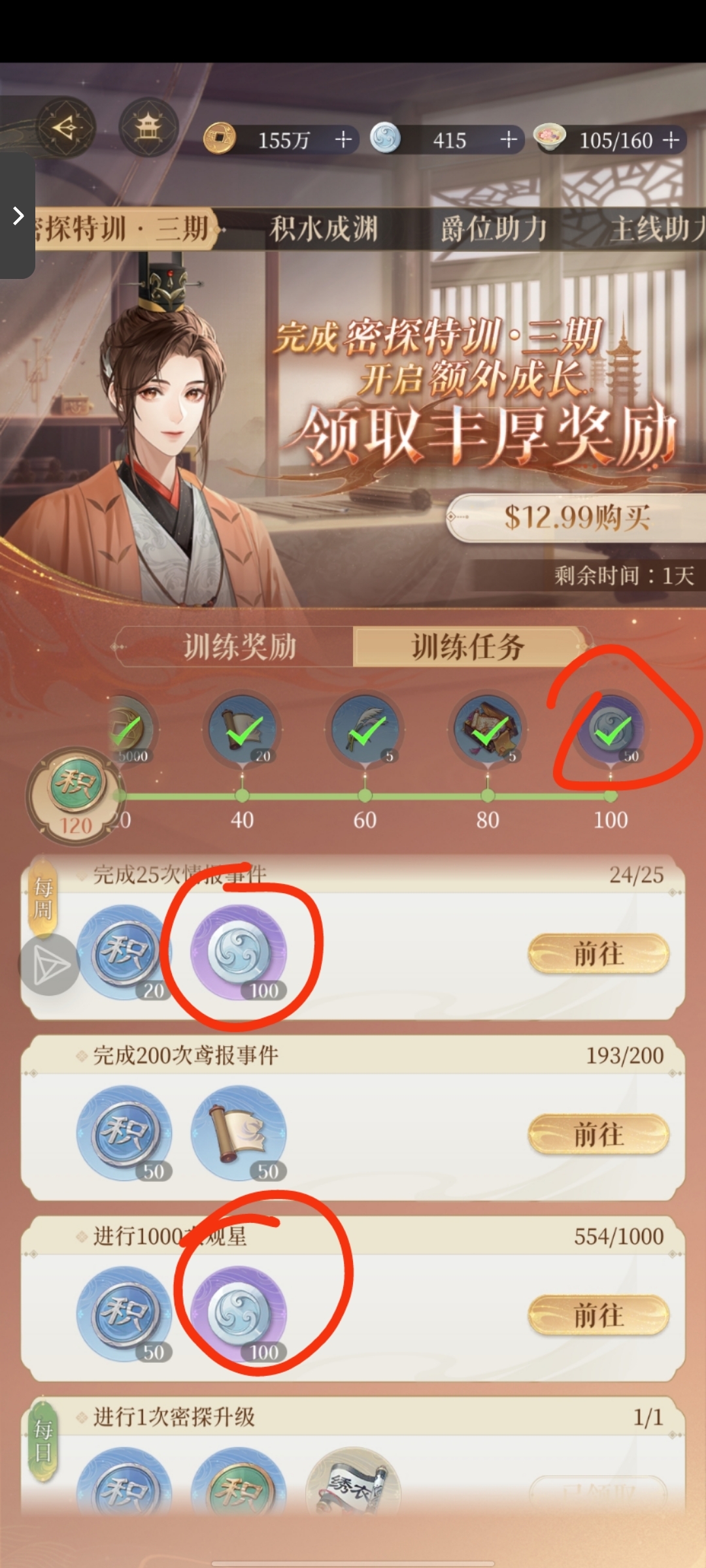Tap the 120 accumulated points badge
Image resolution: width=706 pixels, height=1568 pixels.
(75, 796)
